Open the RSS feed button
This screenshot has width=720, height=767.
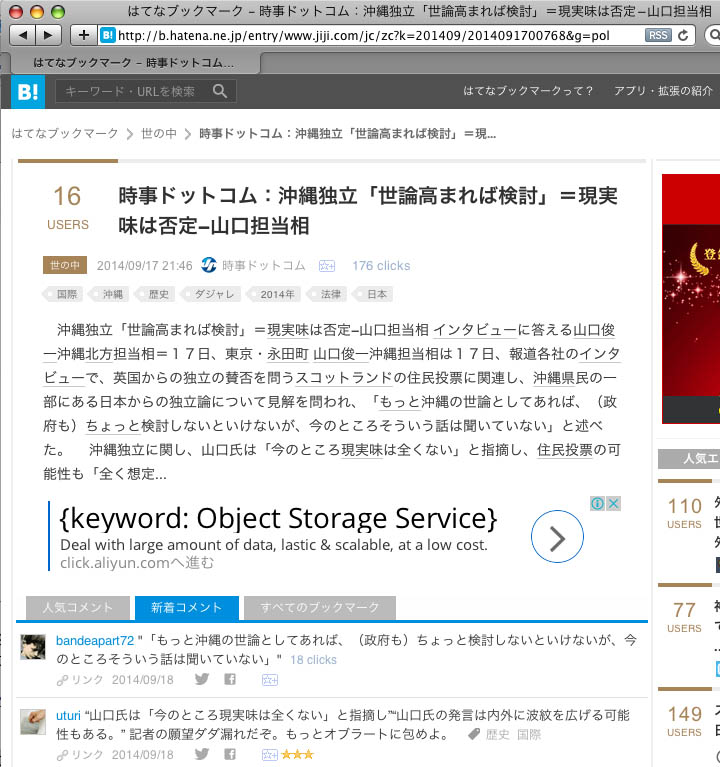pos(658,35)
